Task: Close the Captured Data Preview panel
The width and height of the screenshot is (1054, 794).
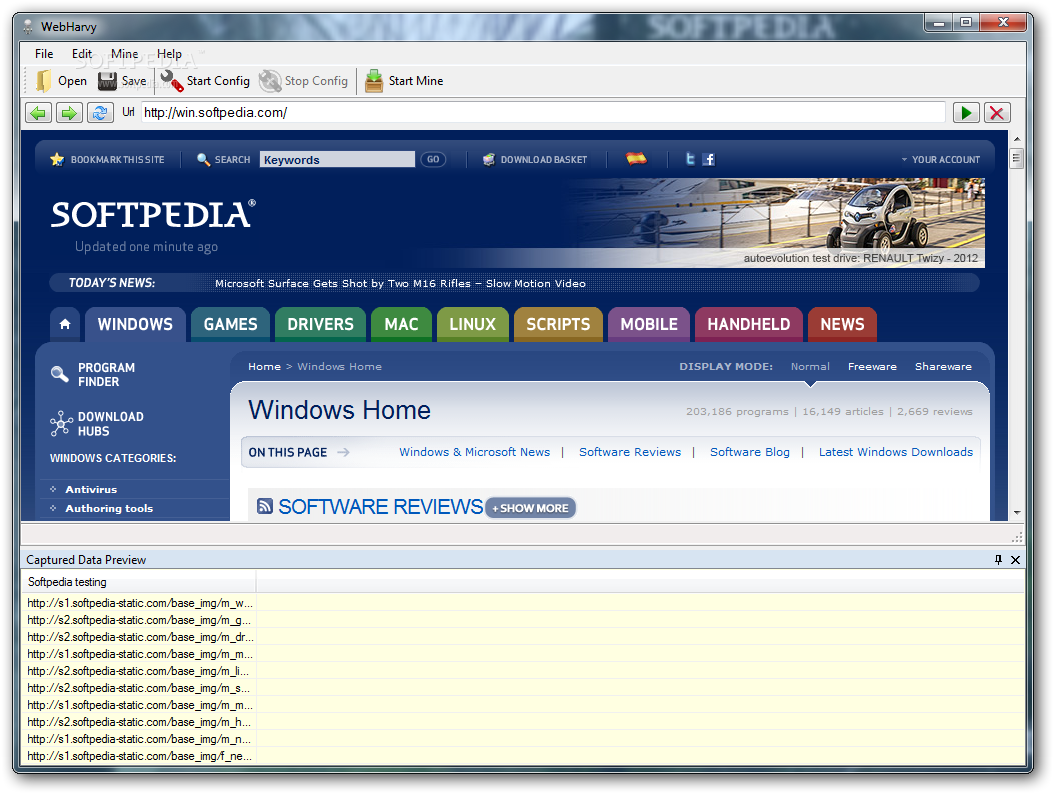Action: (x=1016, y=559)
